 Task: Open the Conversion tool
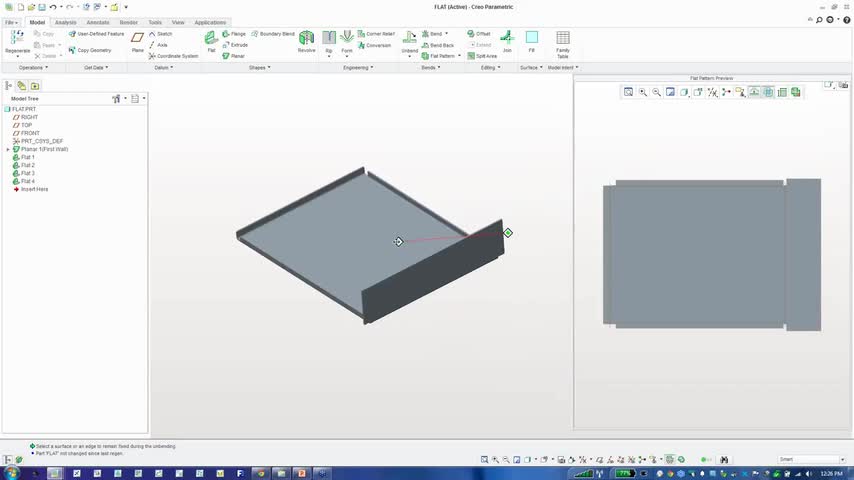pyautogui.click(x=375, y=45)
